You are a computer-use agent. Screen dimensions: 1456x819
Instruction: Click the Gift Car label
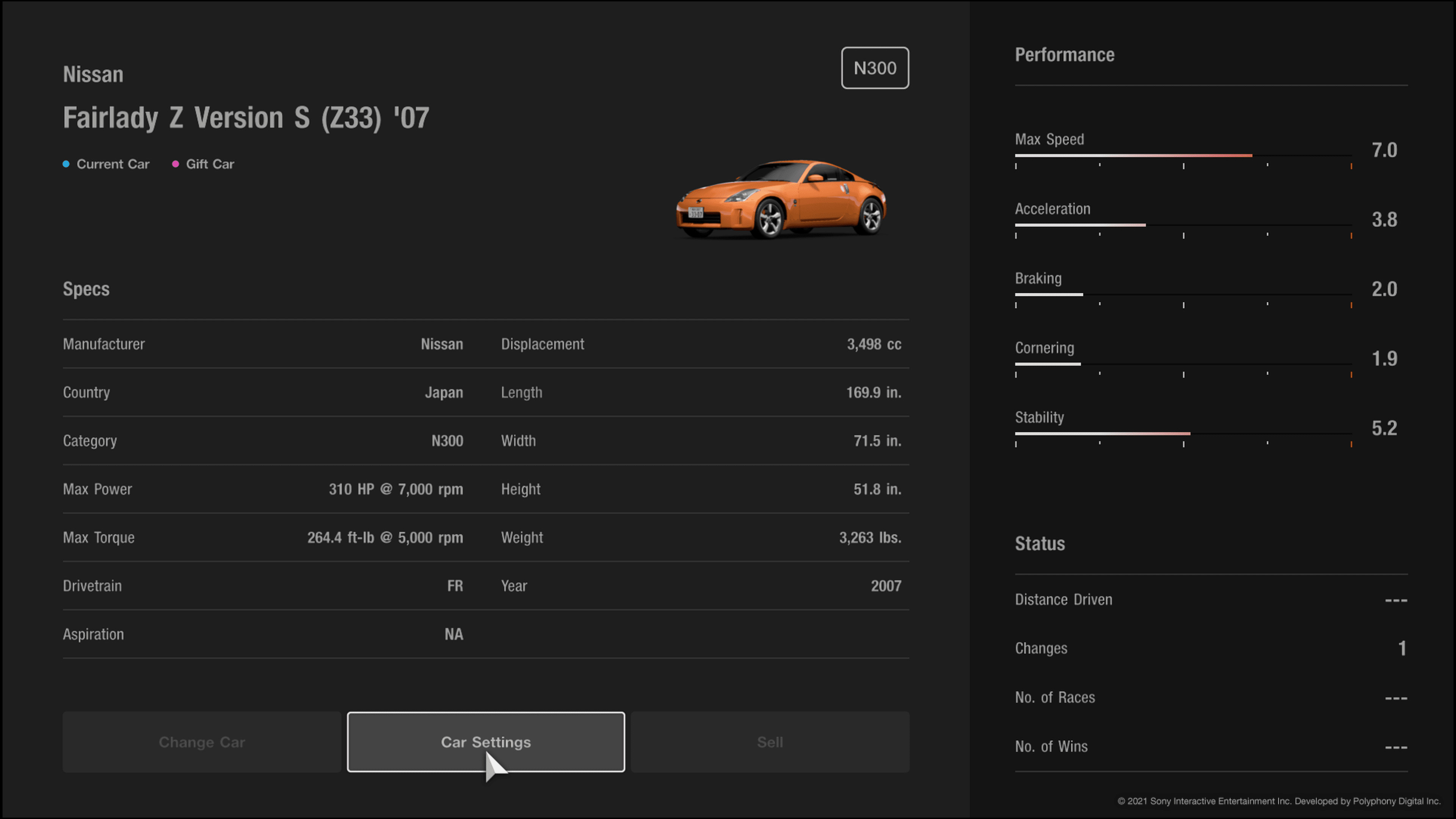(x=210, y=164)
